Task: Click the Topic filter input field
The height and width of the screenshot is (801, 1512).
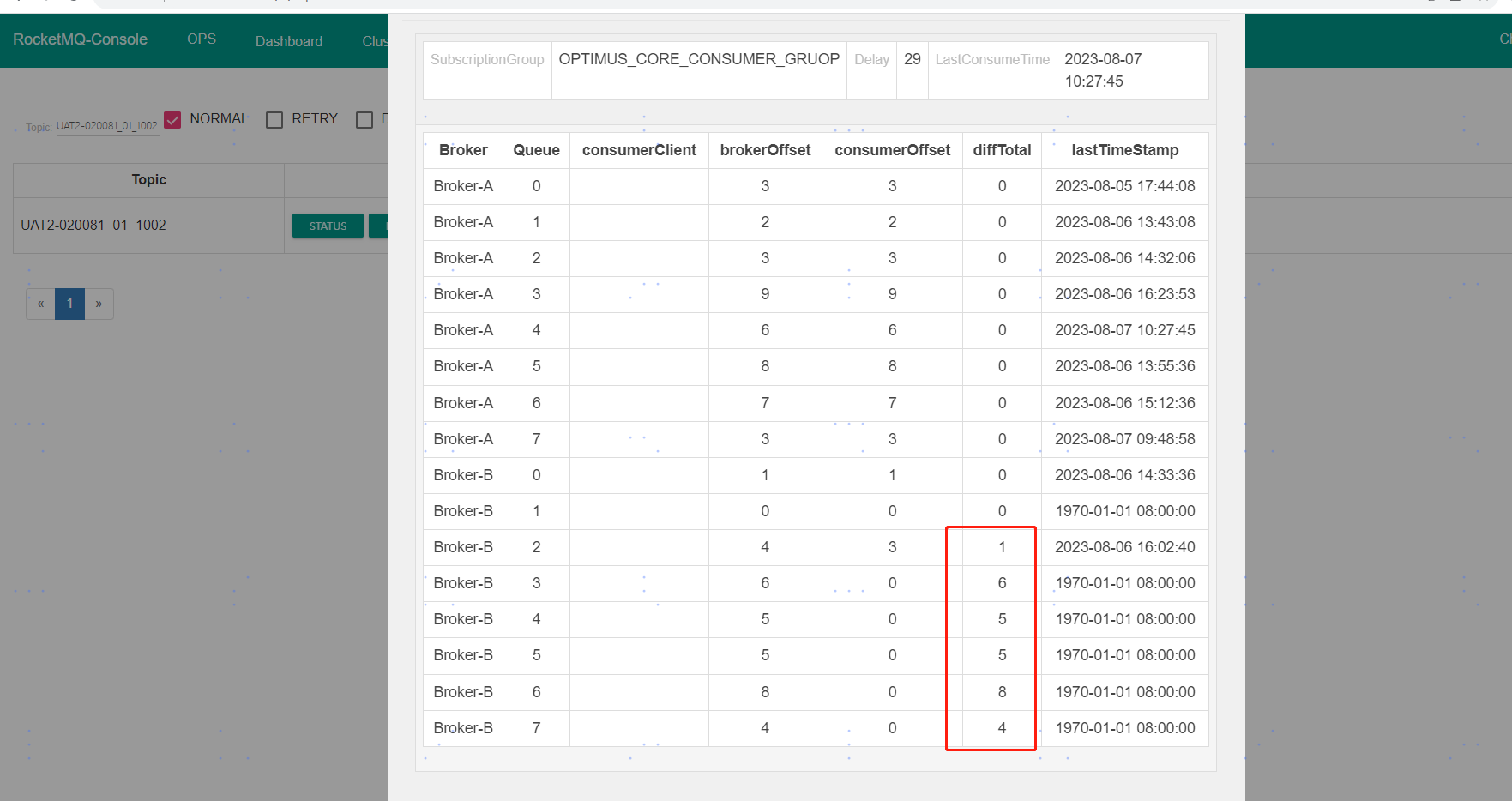Action: (107, 126)
